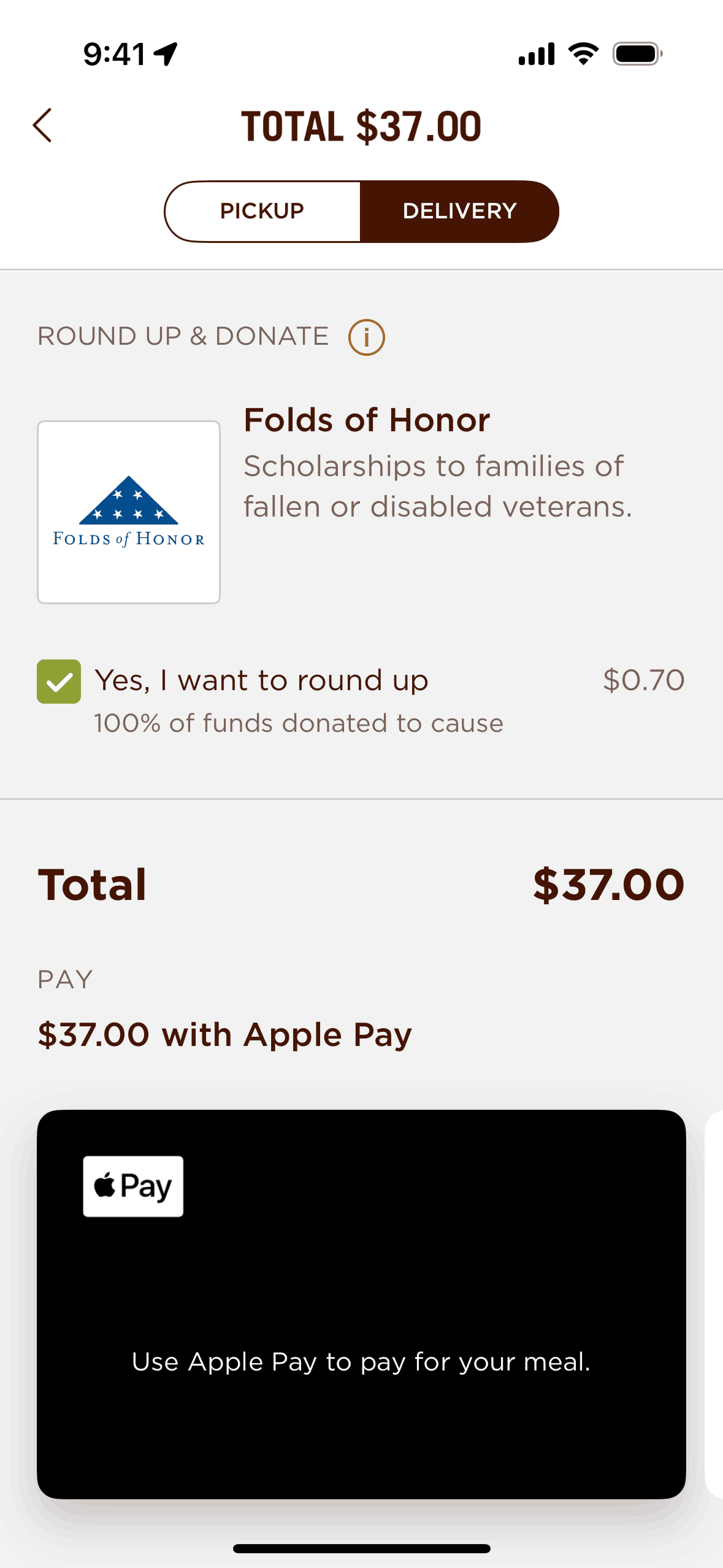Tap the back arrow chevron
The height and width of the screenshot is (1568, 723).
pos(42,126)
